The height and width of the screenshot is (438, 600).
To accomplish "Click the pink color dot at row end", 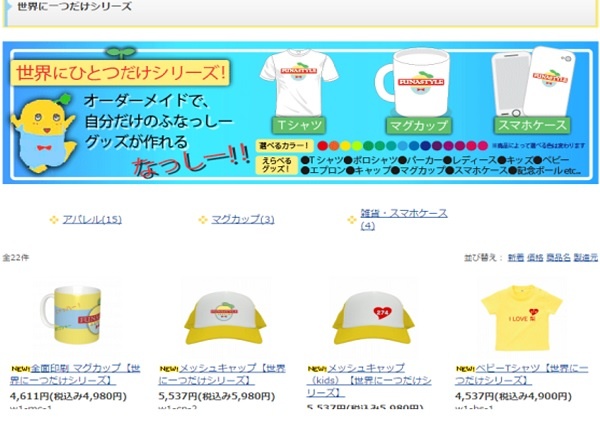I will point(483,146).
